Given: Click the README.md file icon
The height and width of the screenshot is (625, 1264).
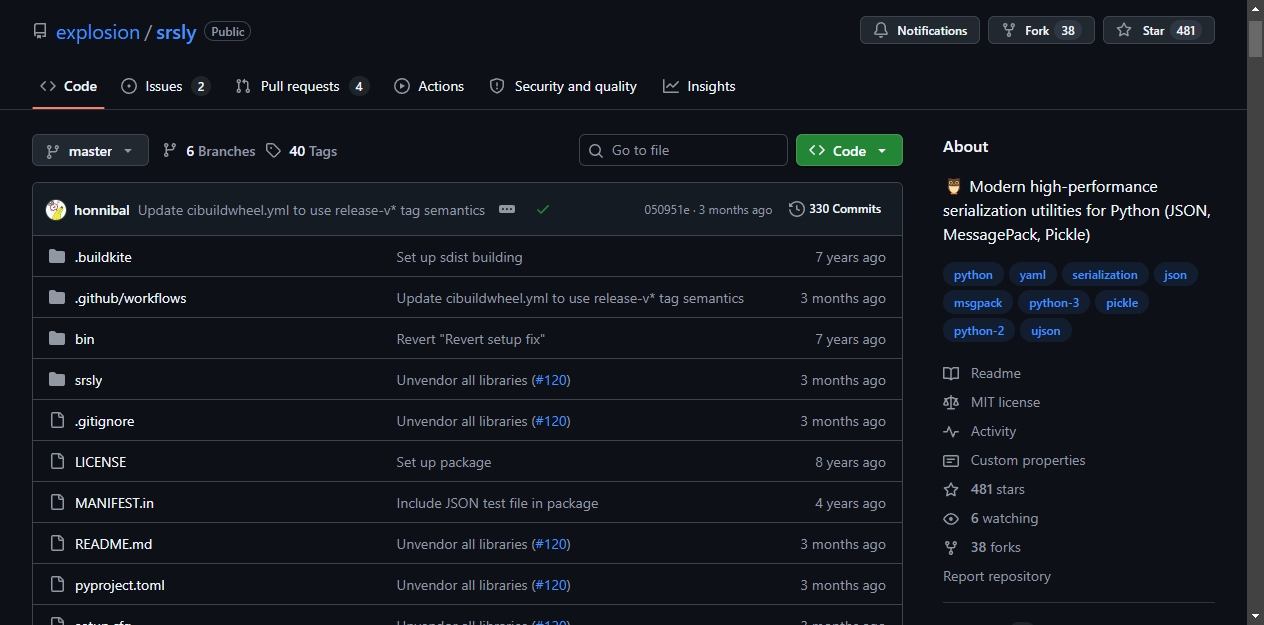Looking at the screenshot, I should pos(57,544).
